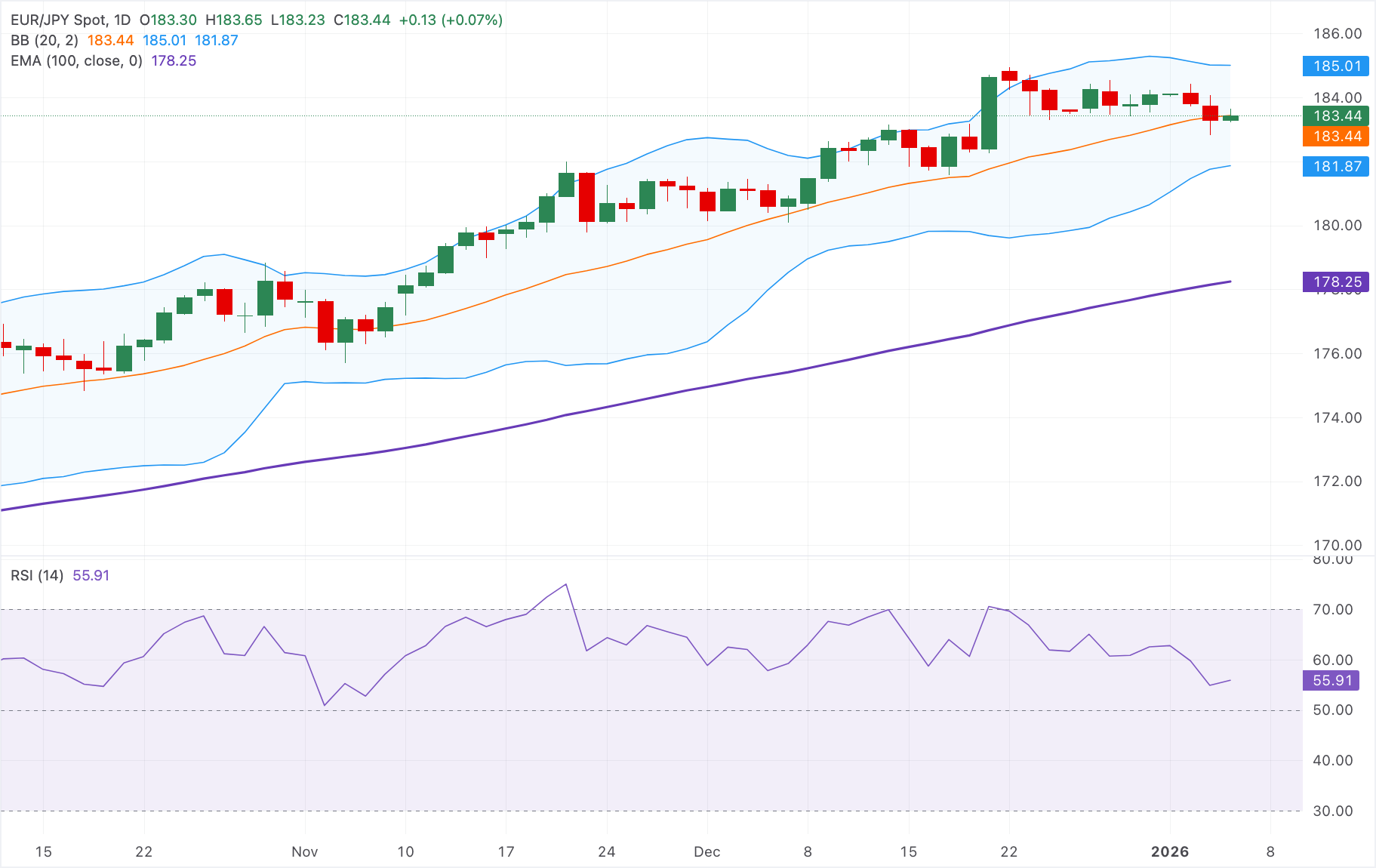1376x868 pixels.
Task: Click the Dec label on the time axis
Action: click(708, 851)
